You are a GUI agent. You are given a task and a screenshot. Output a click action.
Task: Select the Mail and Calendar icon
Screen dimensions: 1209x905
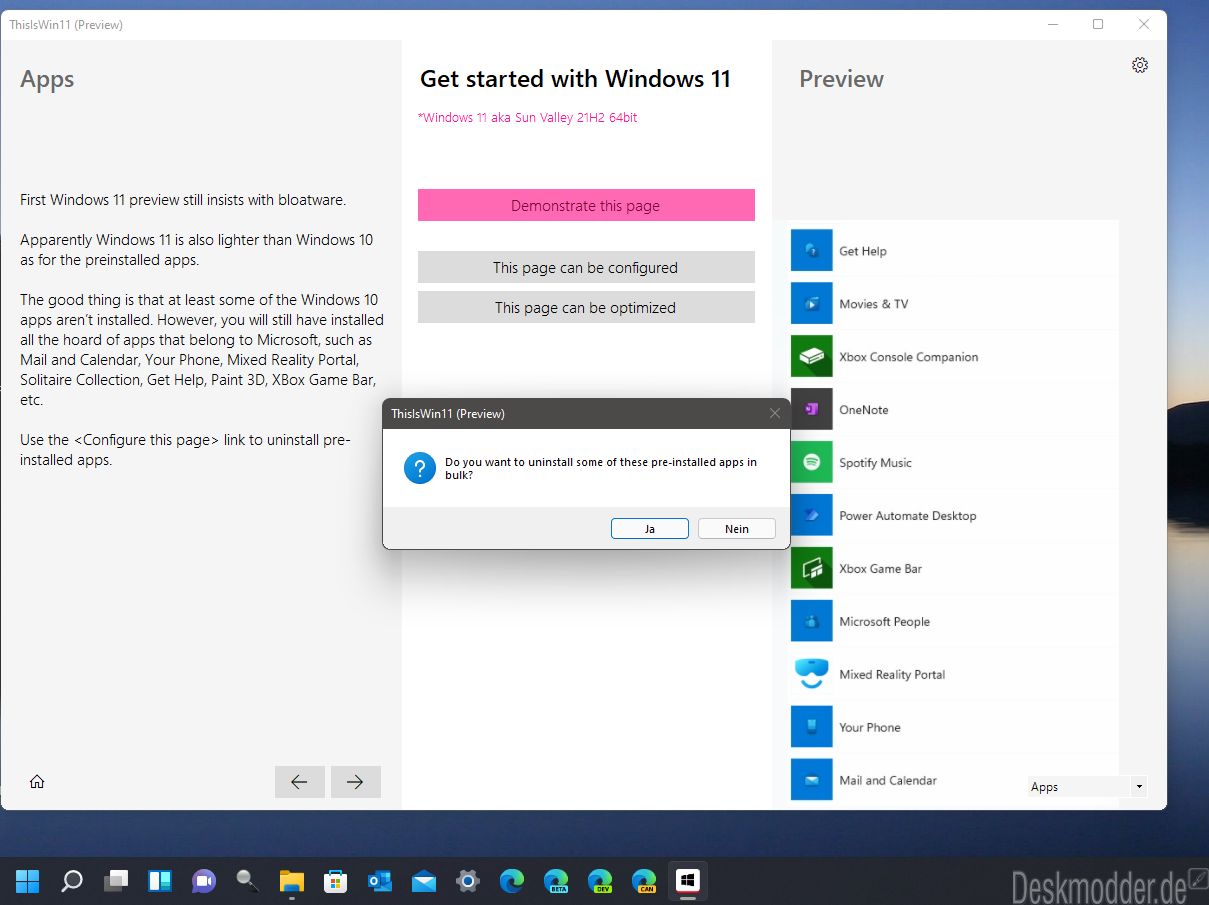pos(812,780)
